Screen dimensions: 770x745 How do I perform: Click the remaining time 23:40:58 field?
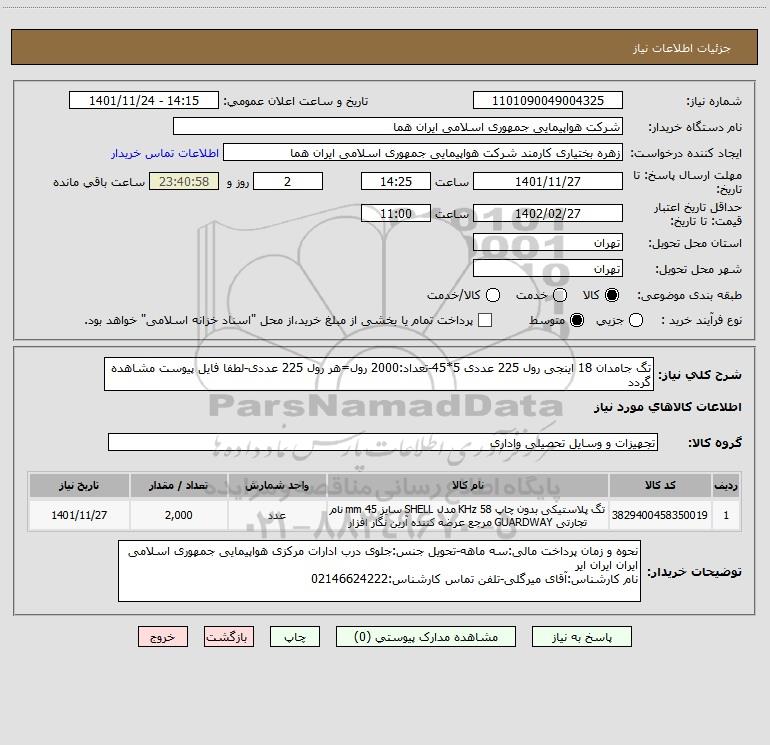pyautogui.click(x=184, y=181)
